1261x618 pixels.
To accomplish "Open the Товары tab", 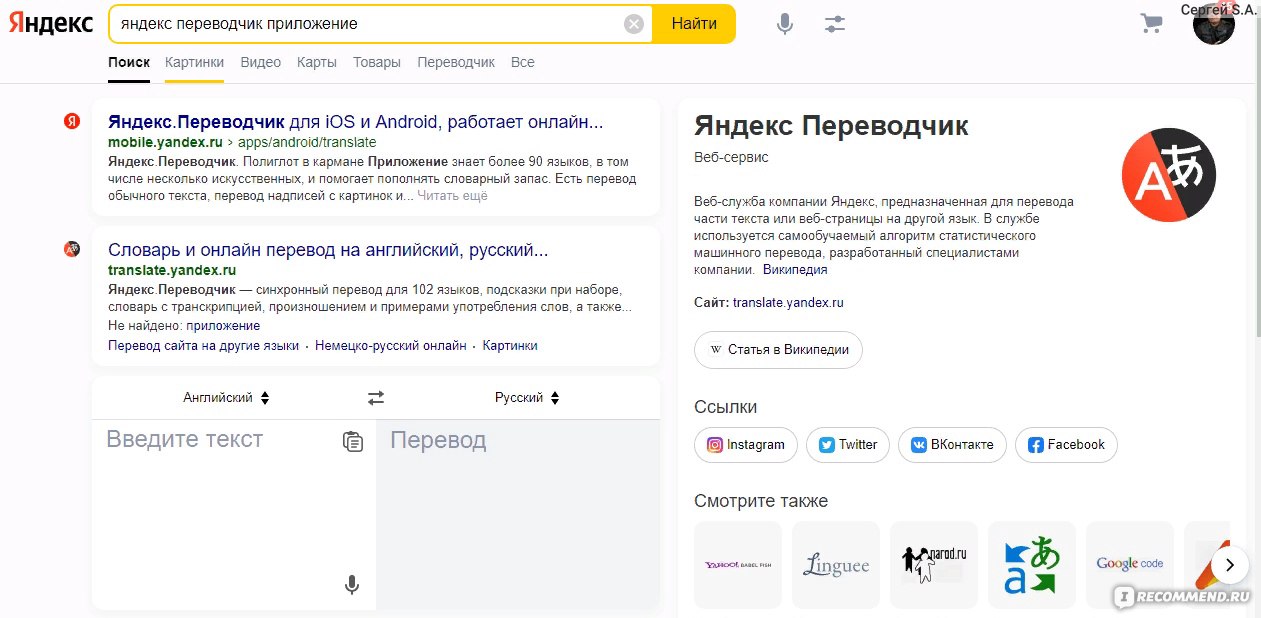I will 377,62.
